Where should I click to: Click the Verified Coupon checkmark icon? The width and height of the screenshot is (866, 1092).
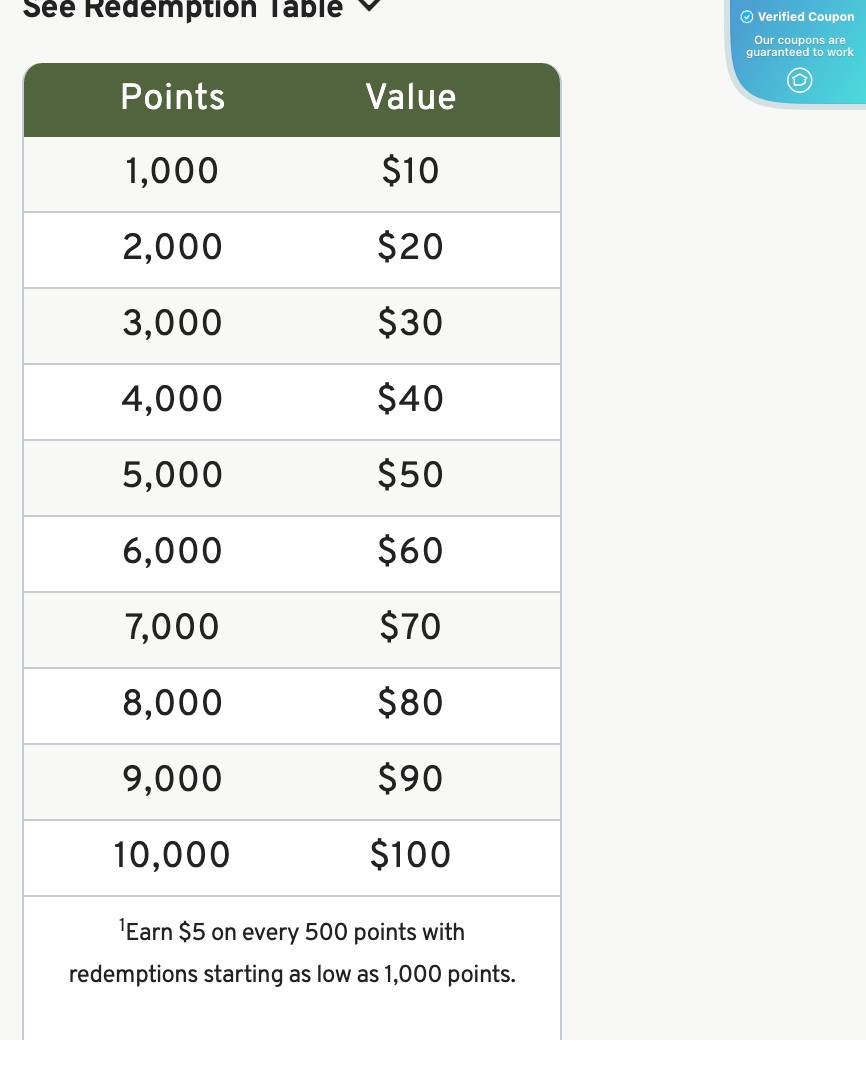coord(747,17)
